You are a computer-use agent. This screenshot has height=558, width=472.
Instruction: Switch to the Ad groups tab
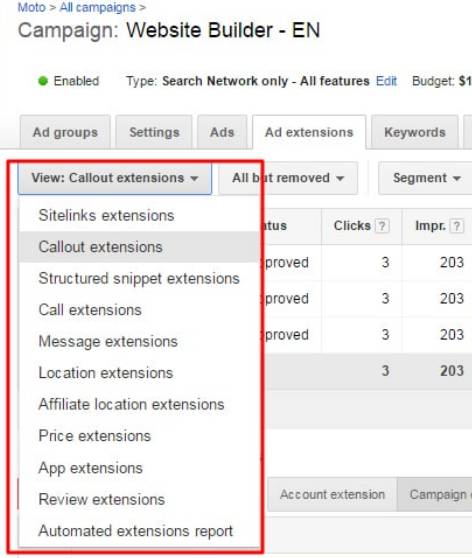65,132
